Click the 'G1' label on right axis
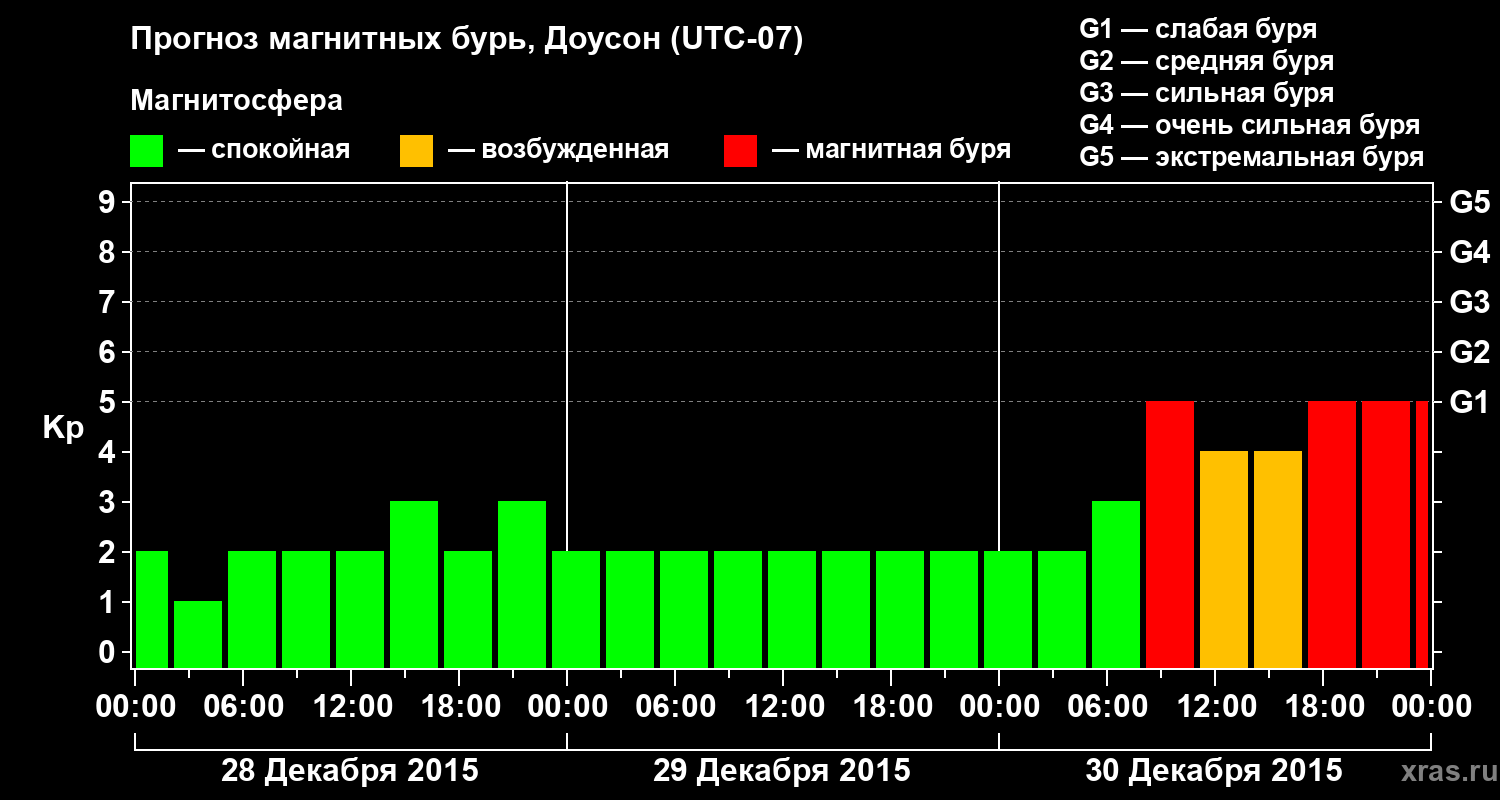Screen dimensions: 1500x800 1469,402
